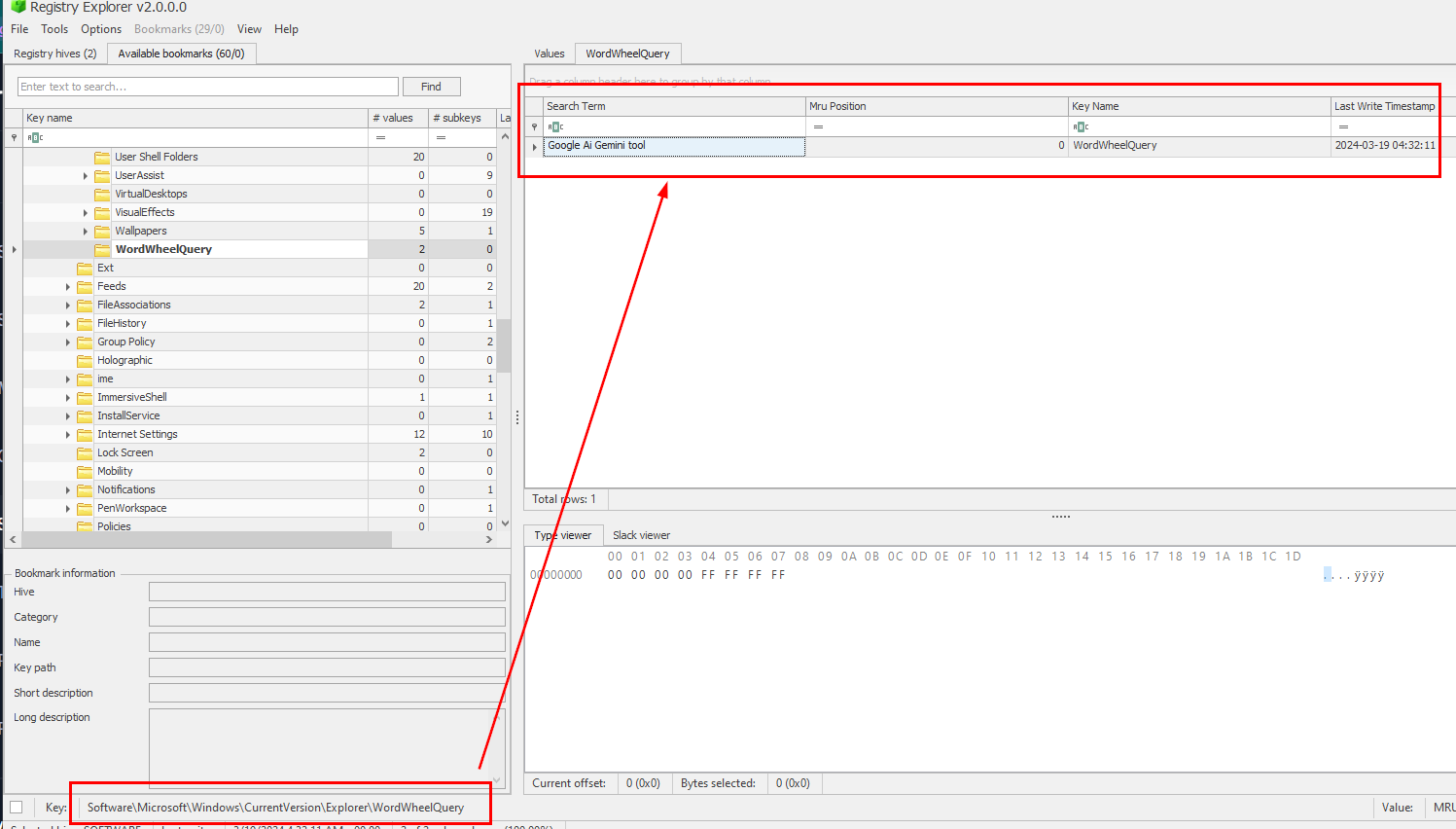The image size is (1456, 829).
Task: Select the Lock Screen key name
Action: 124,452
